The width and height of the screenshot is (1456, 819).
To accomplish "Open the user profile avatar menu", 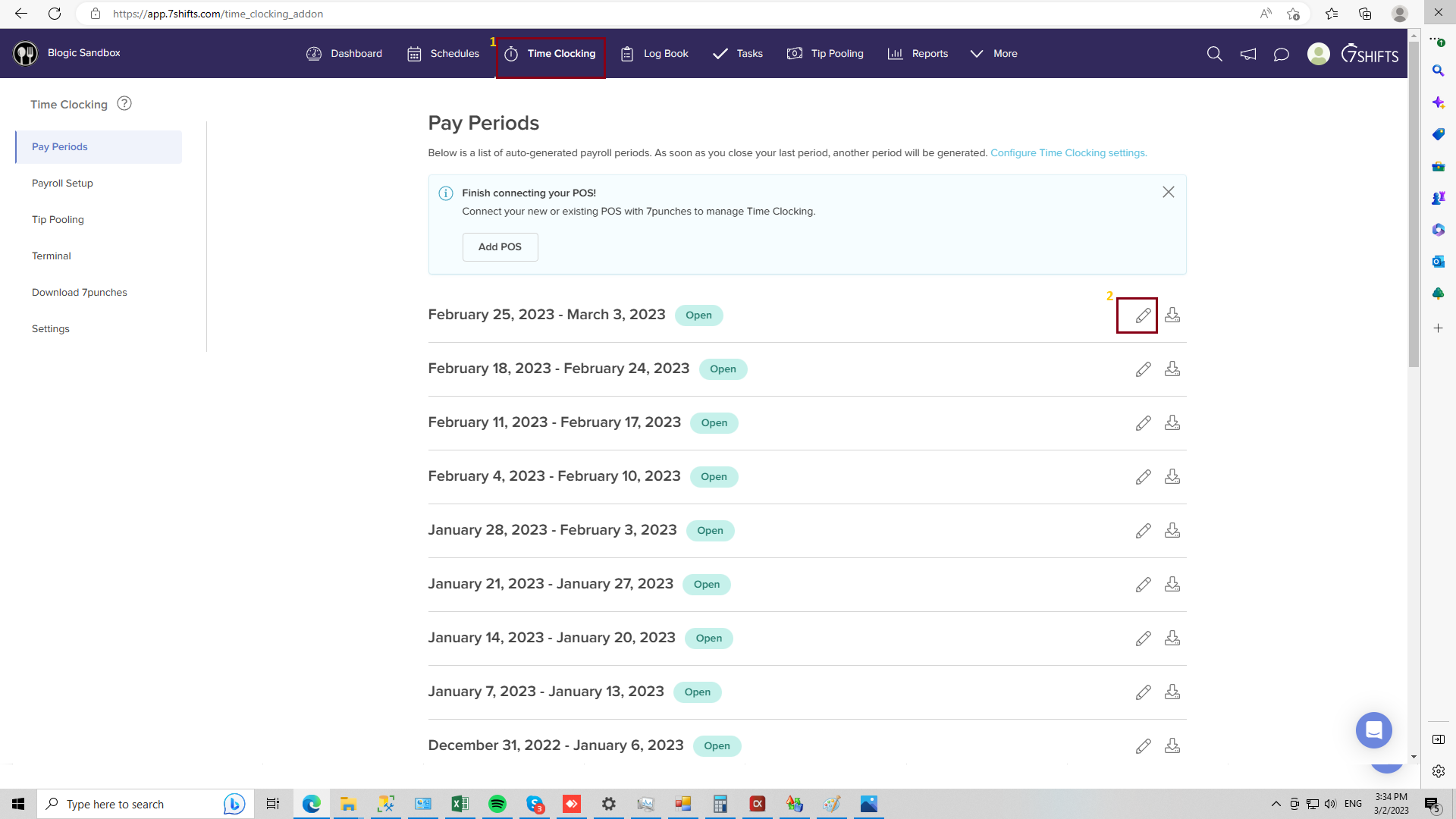I will coord(1319,54).
